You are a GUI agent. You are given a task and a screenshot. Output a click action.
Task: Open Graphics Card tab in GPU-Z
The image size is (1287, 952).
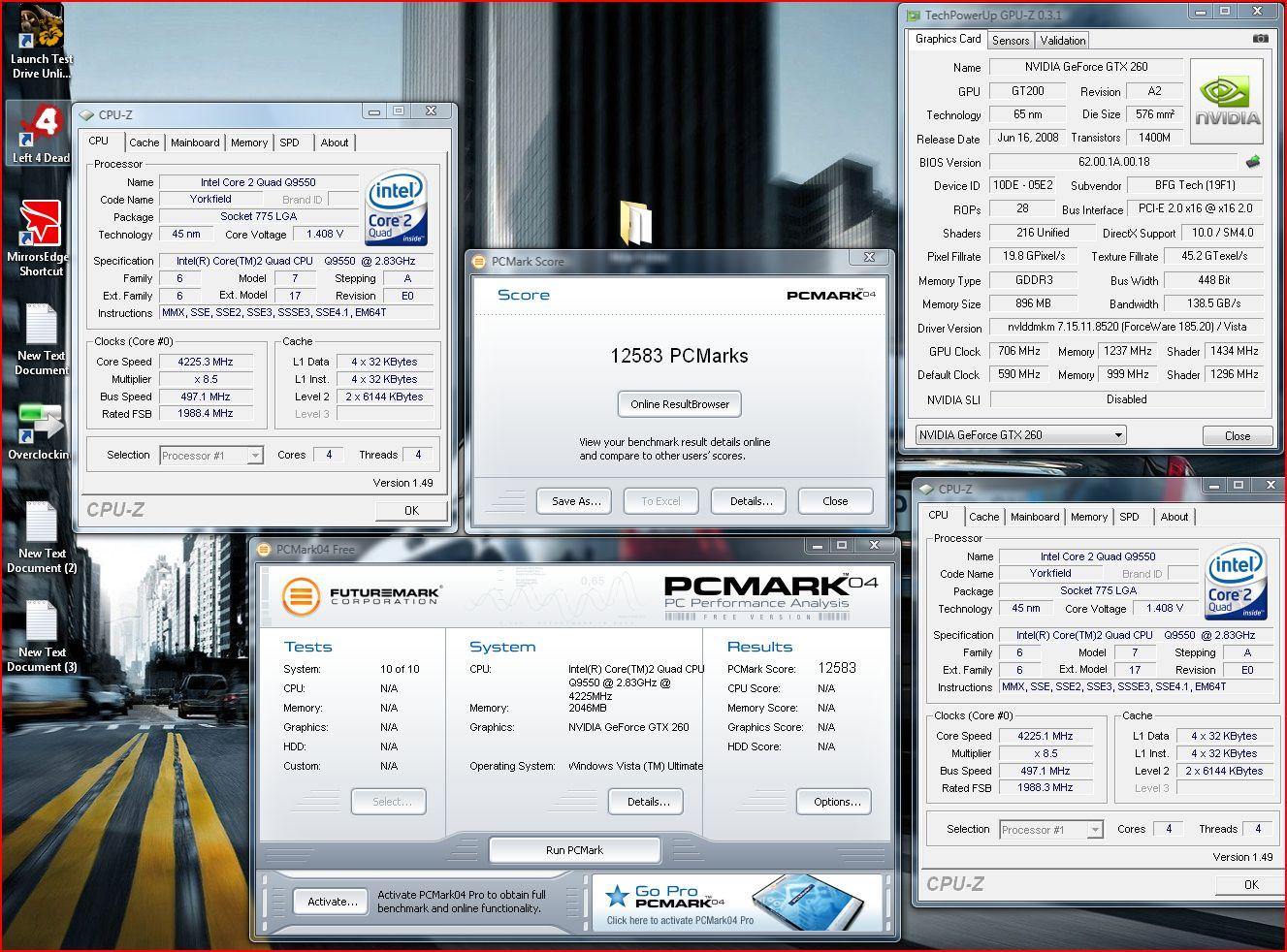coord(948,39)
